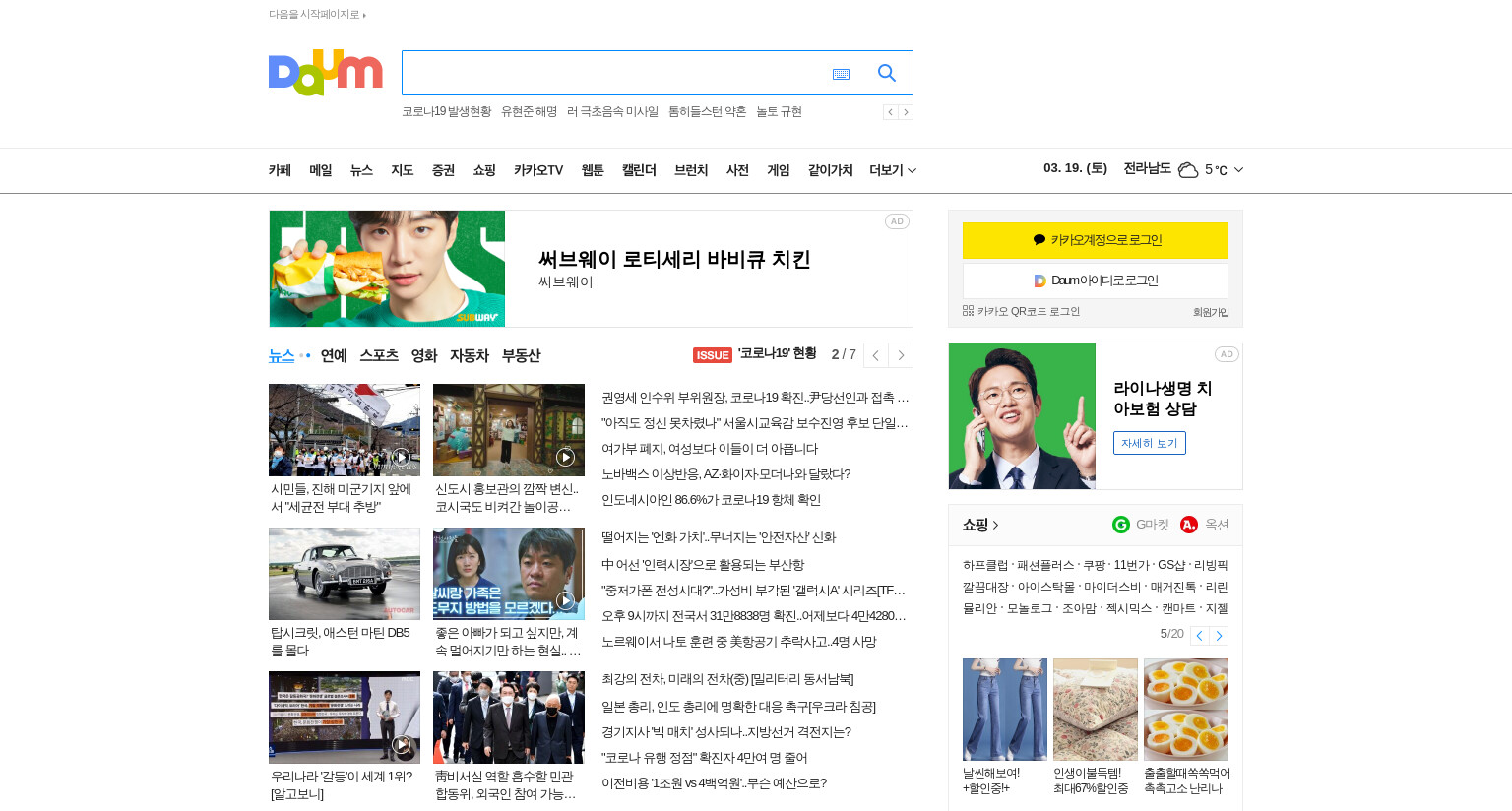Open 브런치 from the service menu
1512x811 pixels.
[691, 170]
